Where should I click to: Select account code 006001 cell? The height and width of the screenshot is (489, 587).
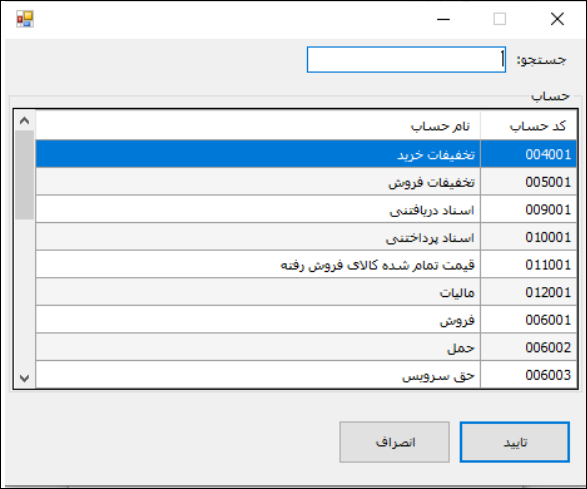coord(529,320)
